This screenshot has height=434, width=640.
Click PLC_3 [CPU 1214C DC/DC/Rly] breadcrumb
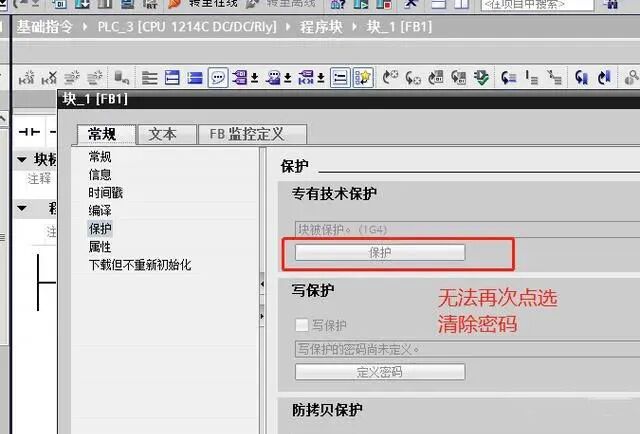point(187,27)
